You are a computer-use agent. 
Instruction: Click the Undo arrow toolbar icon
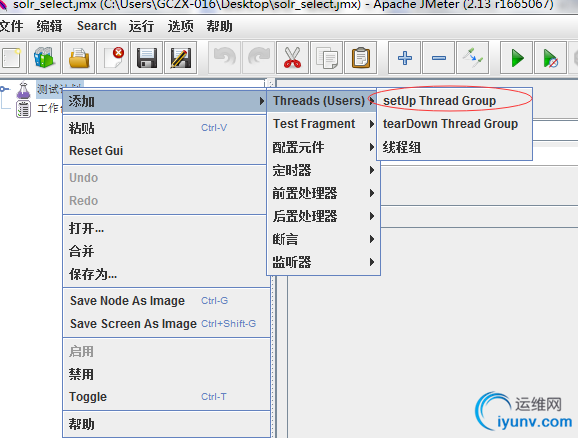tap(224, 58)
